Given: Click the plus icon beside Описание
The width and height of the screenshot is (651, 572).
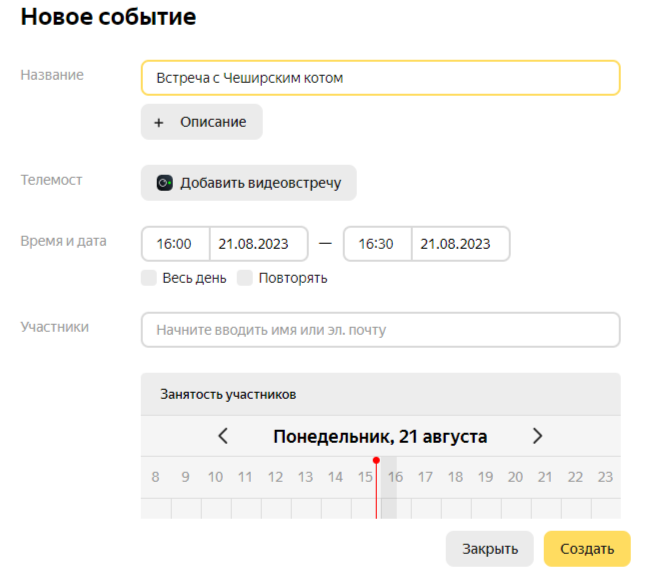Looking at the screenshot, I should pos(159,122).
